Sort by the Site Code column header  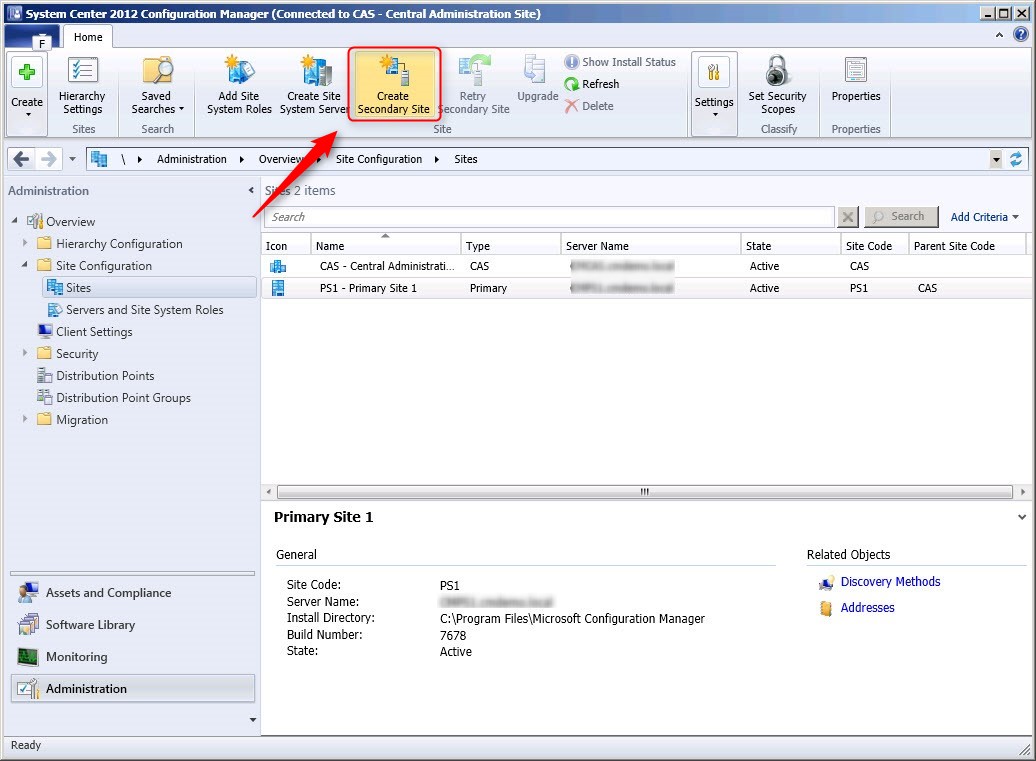(874, 245)
